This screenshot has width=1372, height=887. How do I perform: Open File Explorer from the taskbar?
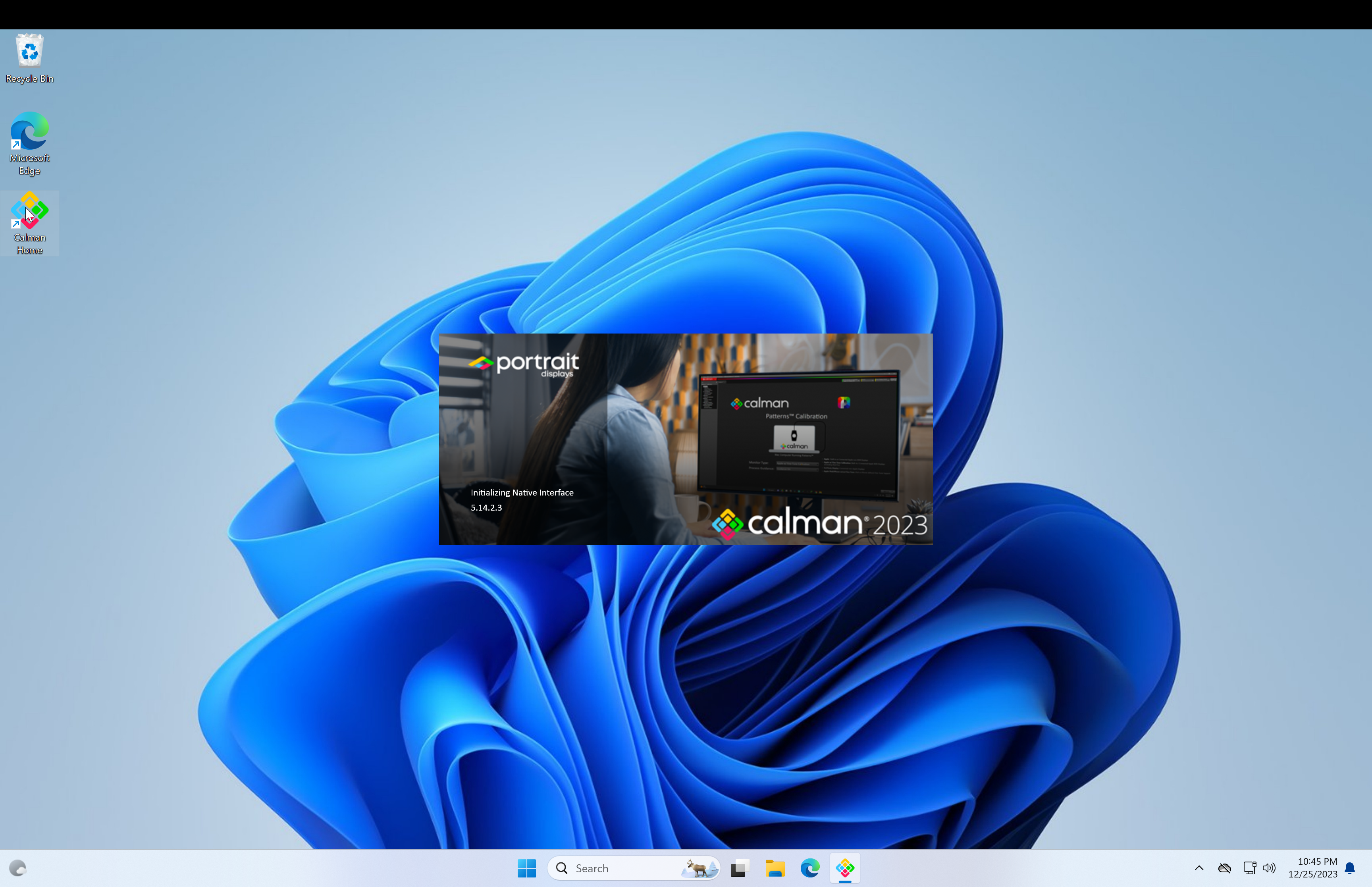[x=775, y=868]
